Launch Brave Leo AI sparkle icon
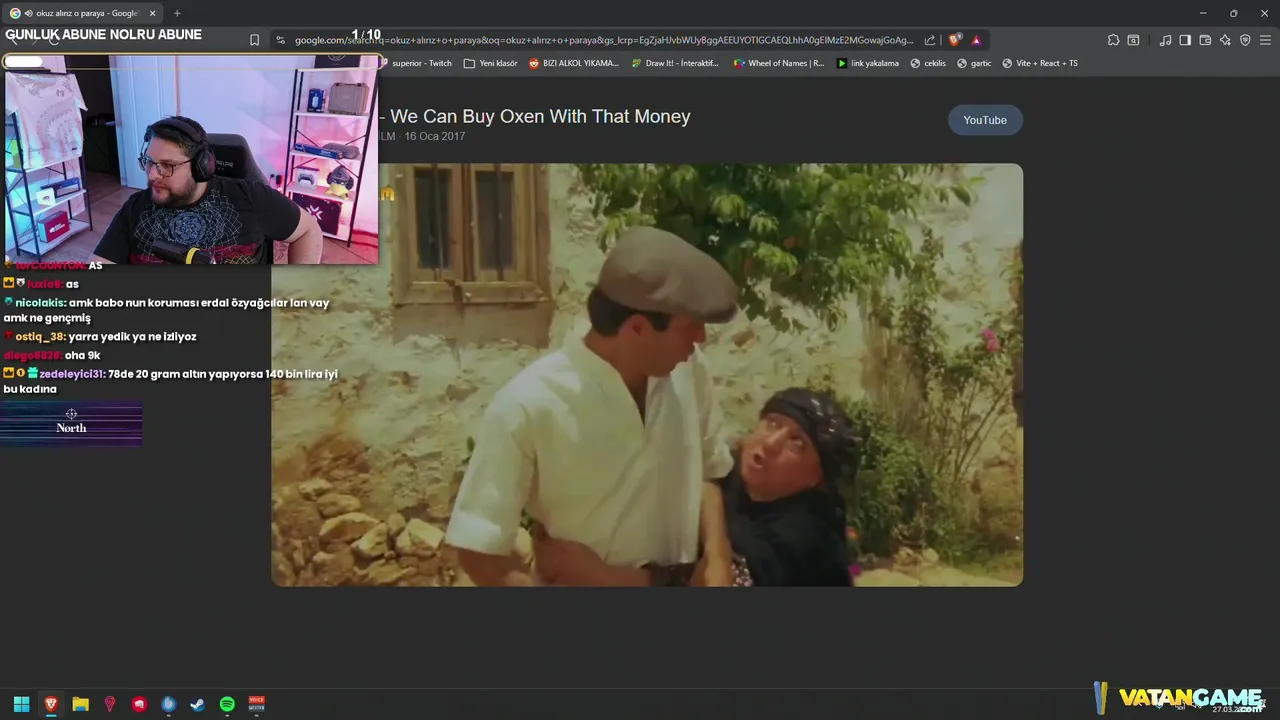Image resolution: width=1280 pixels, height=720 pixels. 1225,40
